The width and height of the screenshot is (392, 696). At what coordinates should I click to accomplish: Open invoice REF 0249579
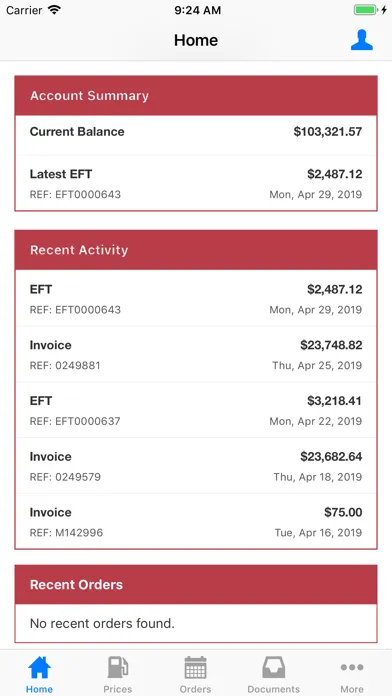196,466
